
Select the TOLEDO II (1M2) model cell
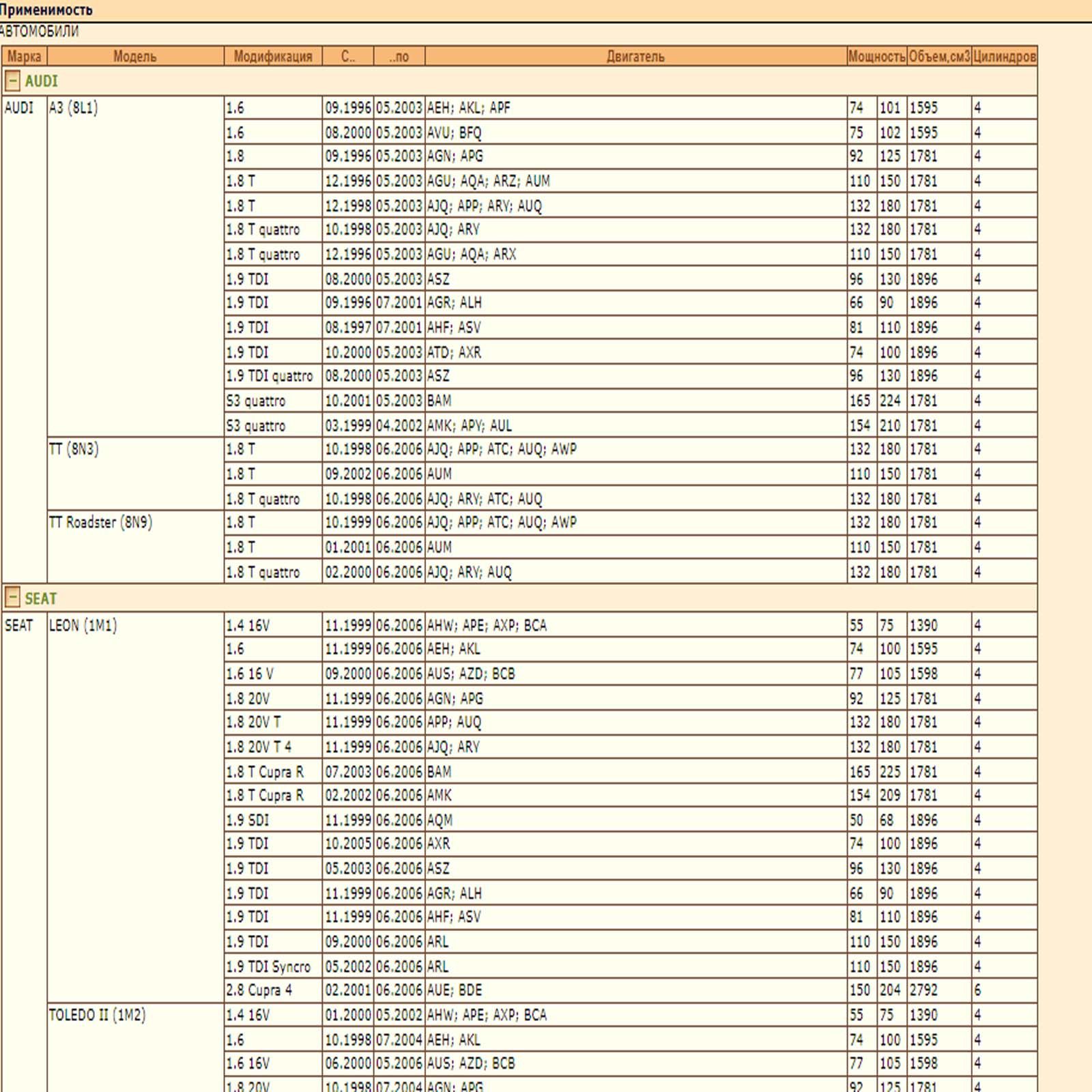(x=135, y=1048)
